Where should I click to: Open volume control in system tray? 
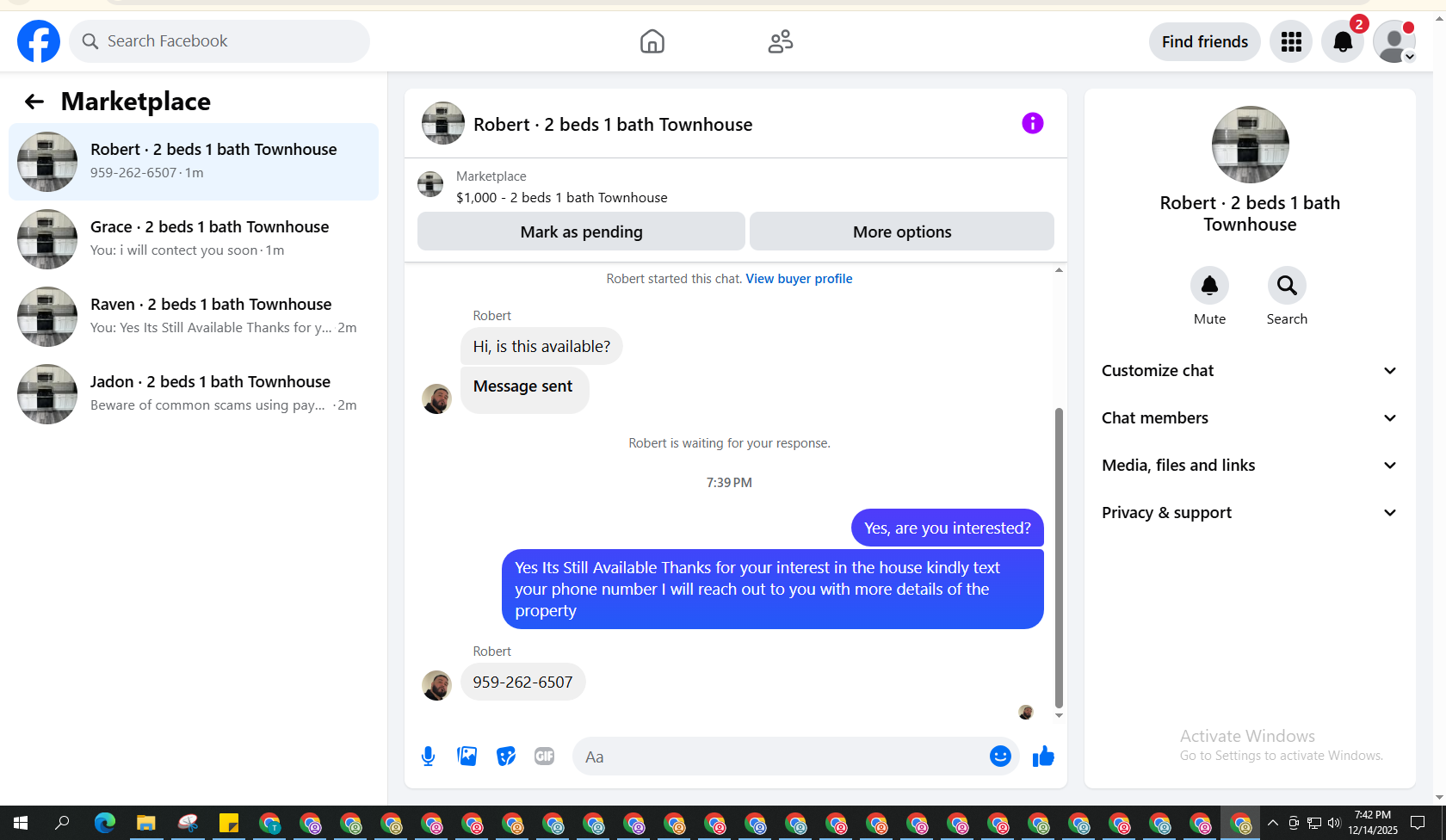pos(1334,824)
